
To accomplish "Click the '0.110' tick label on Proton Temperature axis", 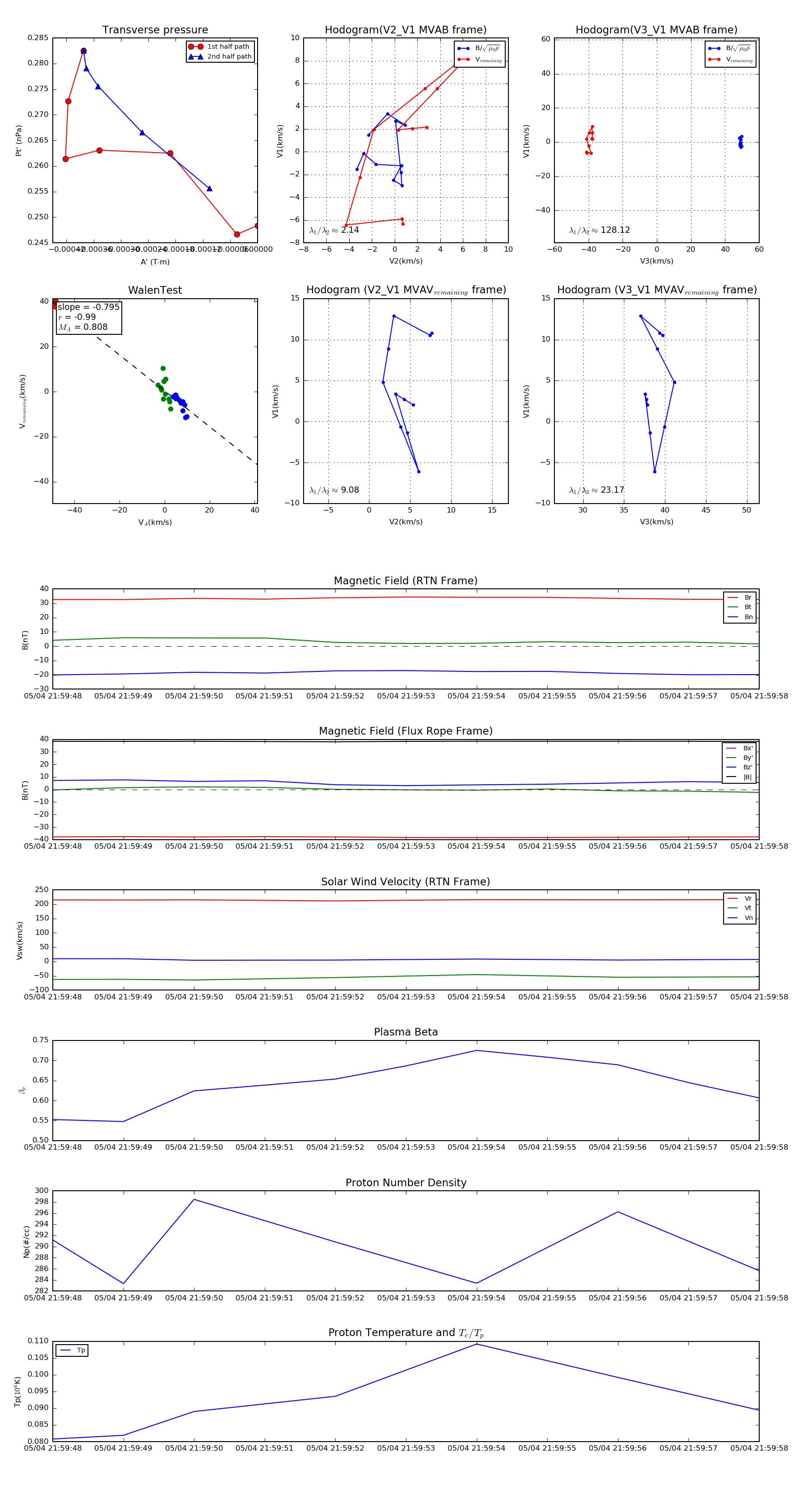I will [x=38, y=1341].
